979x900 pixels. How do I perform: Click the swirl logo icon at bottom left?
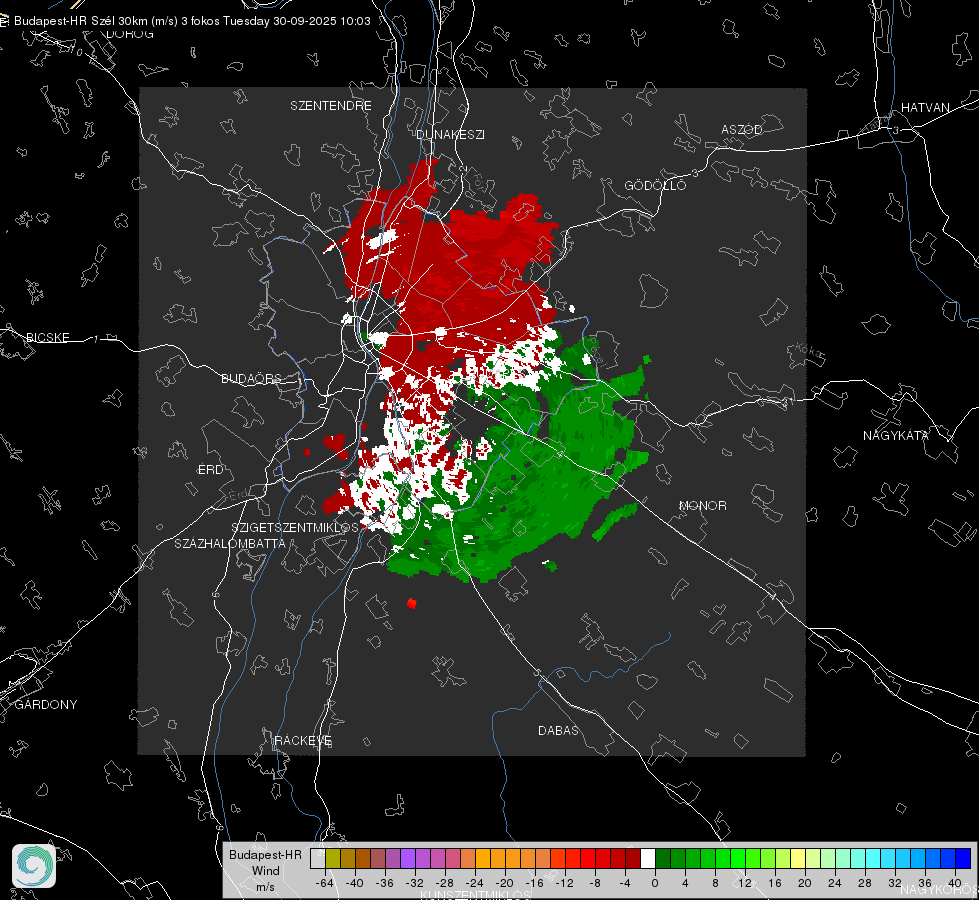click(34, 866)
